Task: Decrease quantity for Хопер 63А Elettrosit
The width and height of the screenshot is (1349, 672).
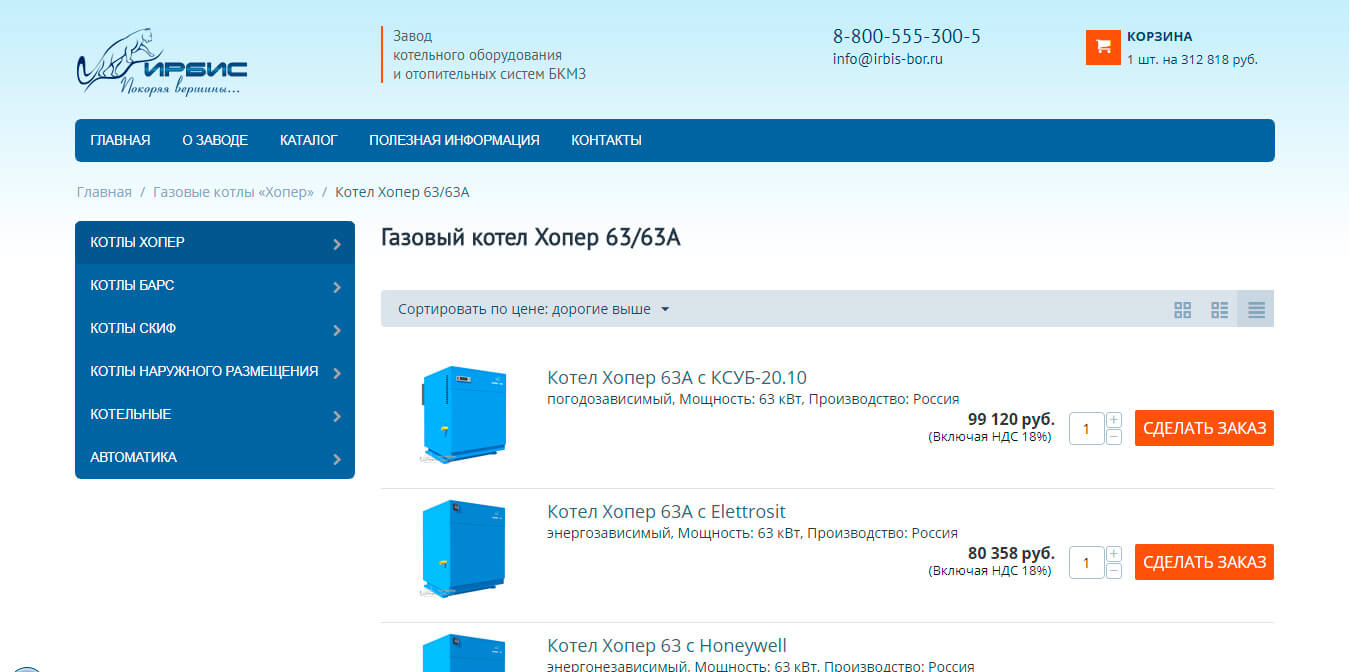Action: point(1114,571)
